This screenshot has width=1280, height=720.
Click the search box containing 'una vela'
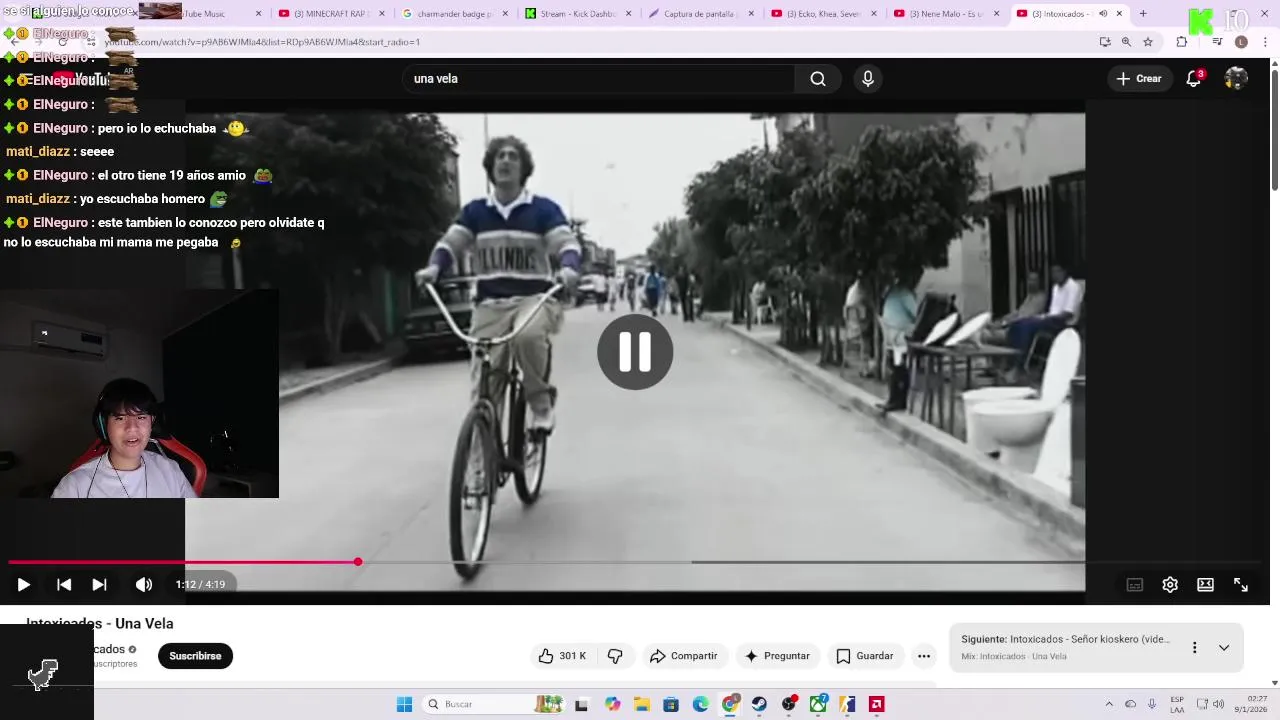(598, 79)
